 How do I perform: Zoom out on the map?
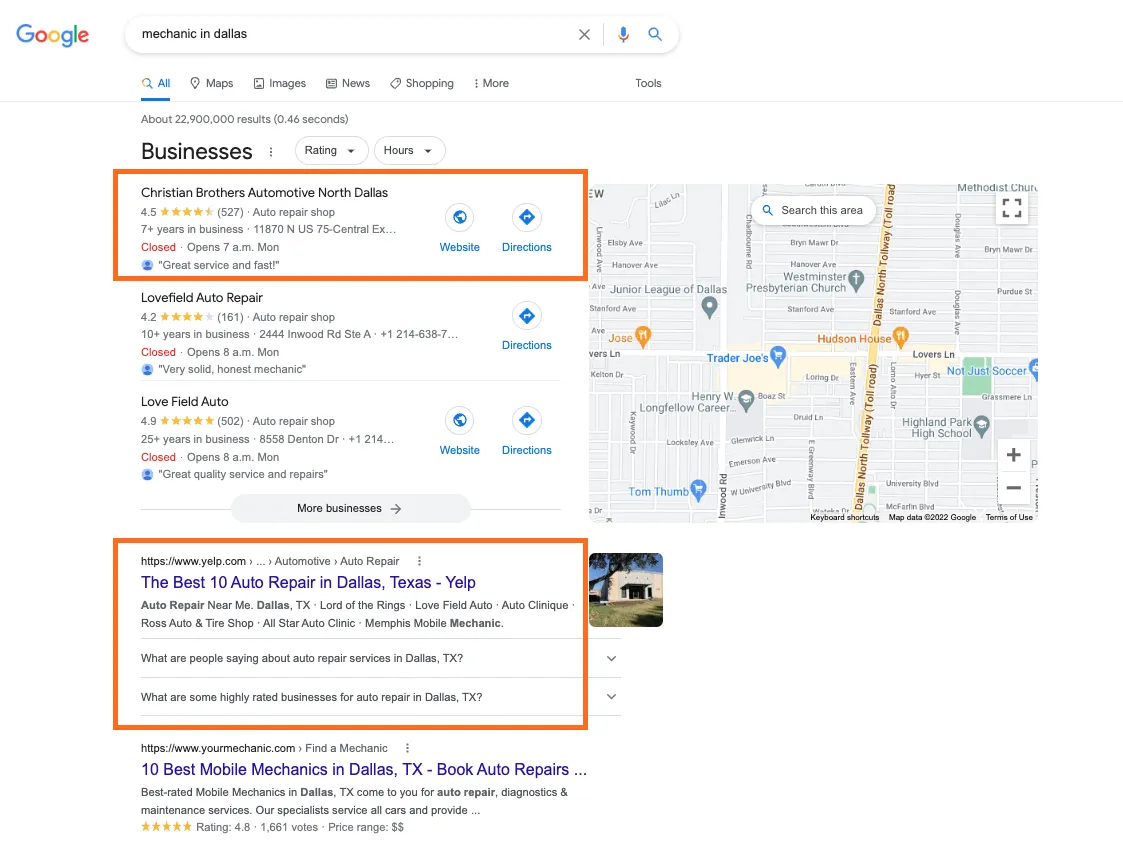coord(1013,488)
